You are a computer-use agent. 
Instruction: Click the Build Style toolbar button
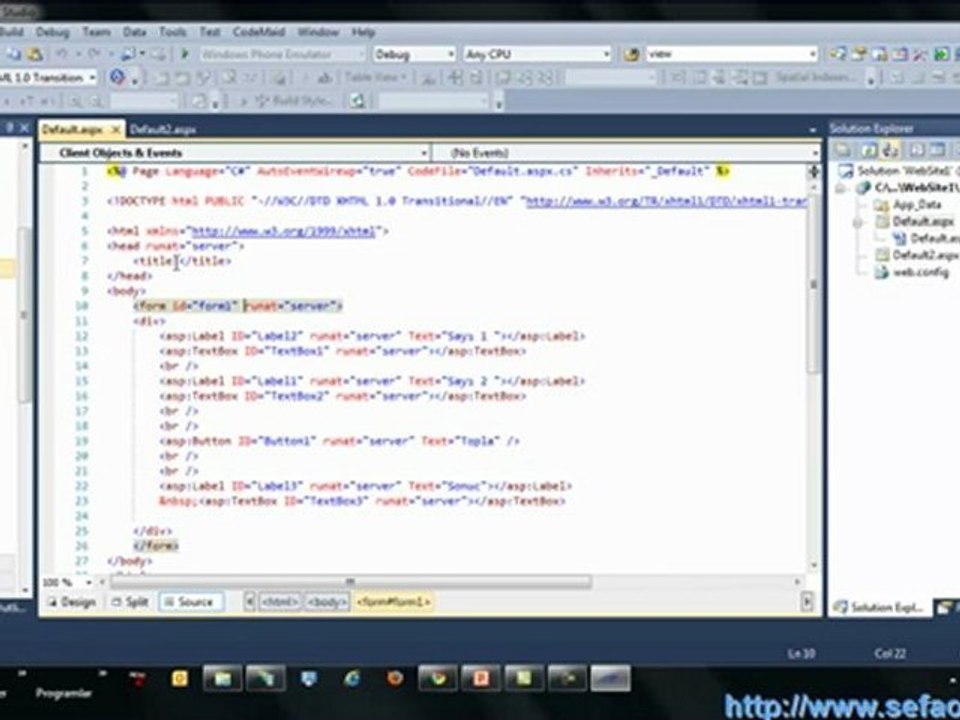293,100
